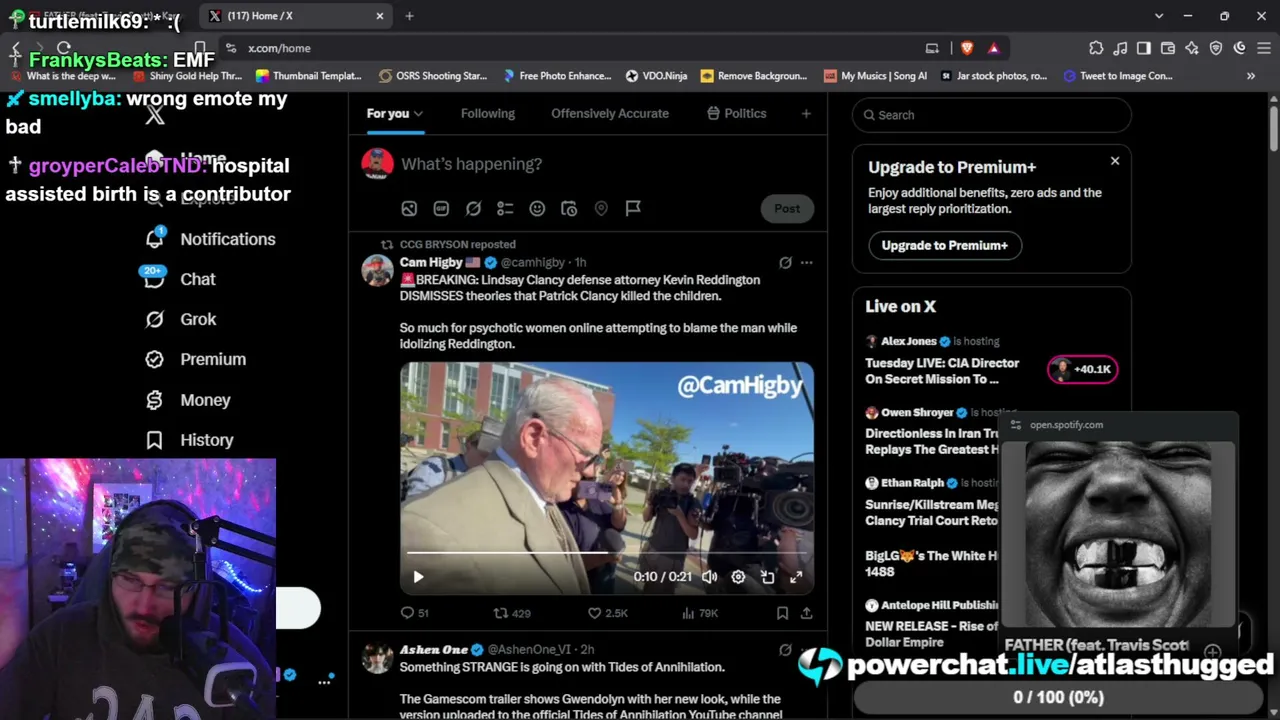Click the flag icon in the composer

[x=633, y=208]
